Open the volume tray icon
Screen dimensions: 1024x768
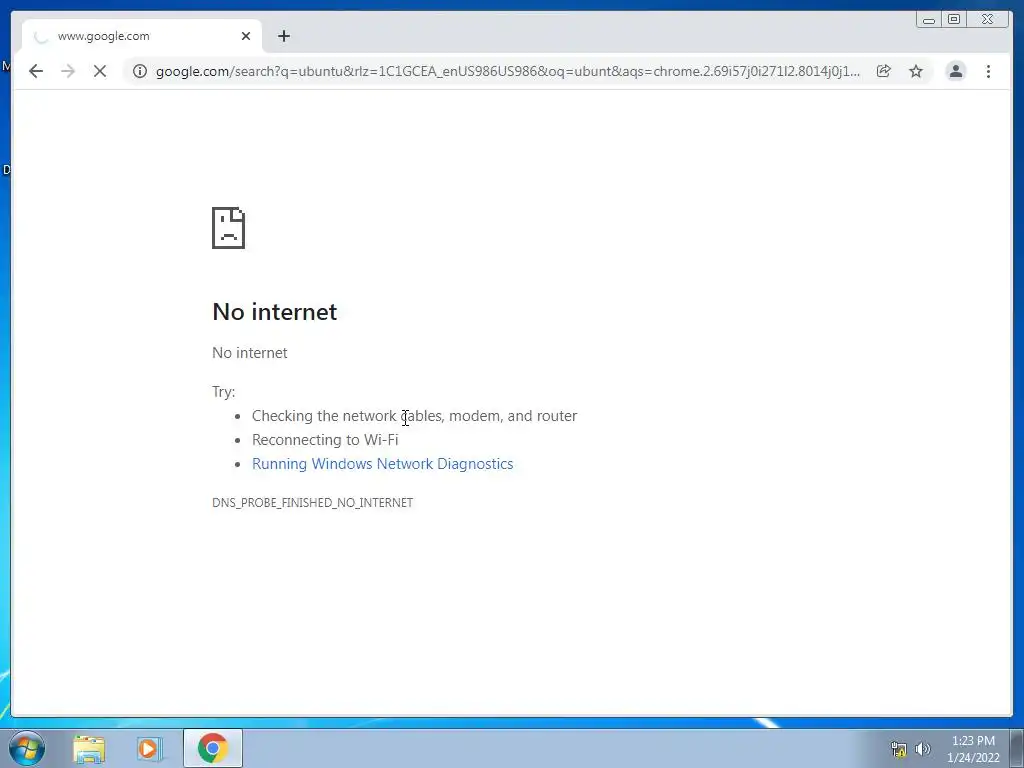pyautogui.click(x=923, y=749)
